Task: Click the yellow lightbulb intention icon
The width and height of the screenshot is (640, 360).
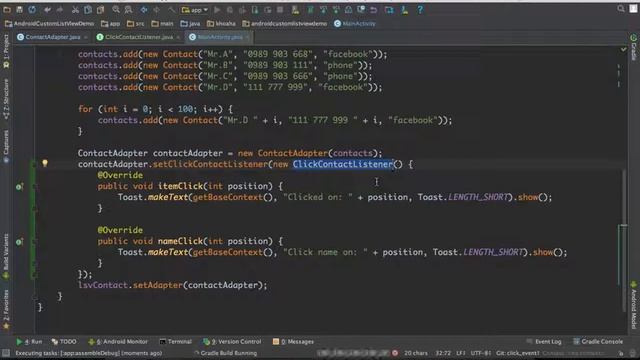Action: pos(45,163)
